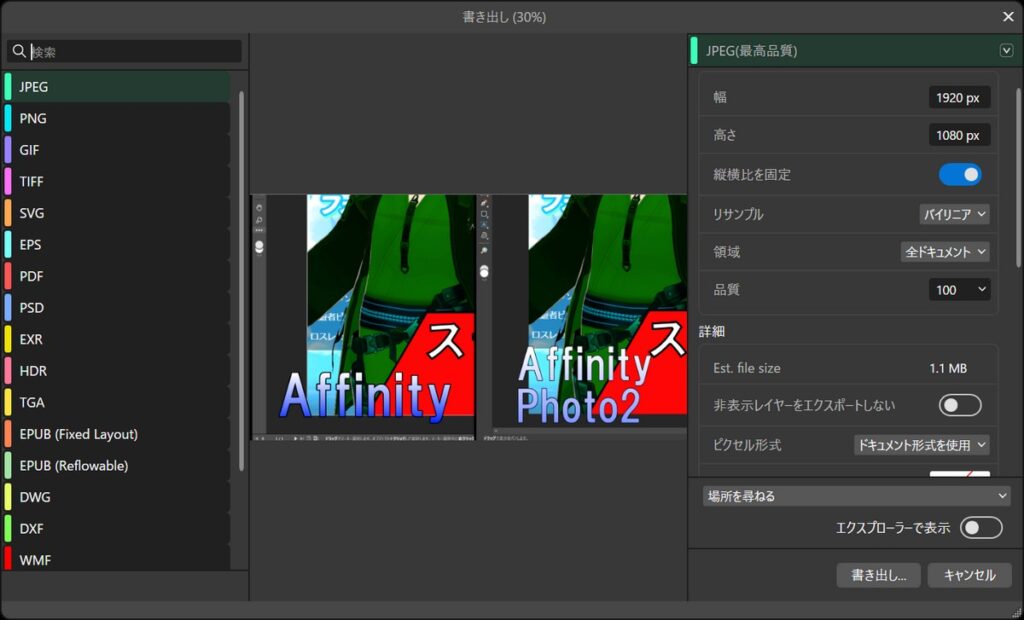Choose PNG format in the list
Screen dimensions: 1024x620
click(x=33, y=118)
